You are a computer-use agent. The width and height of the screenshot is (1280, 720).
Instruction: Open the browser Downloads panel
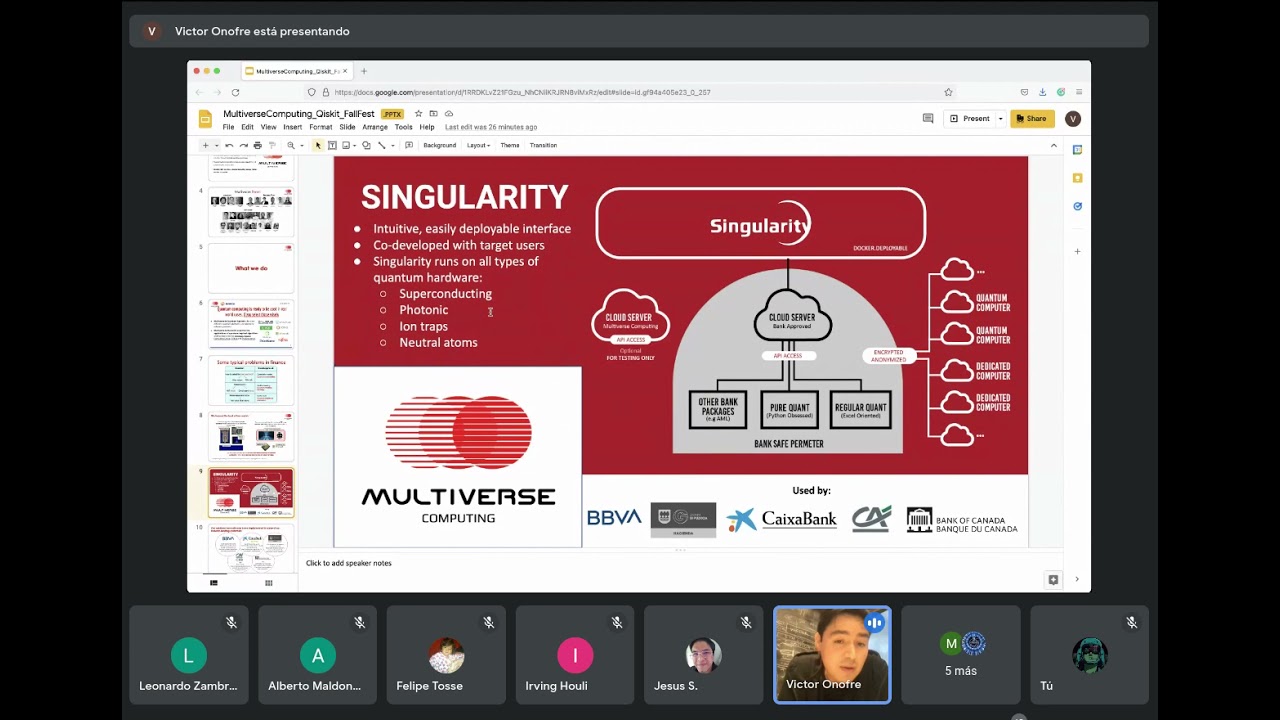click(1042, 92)
